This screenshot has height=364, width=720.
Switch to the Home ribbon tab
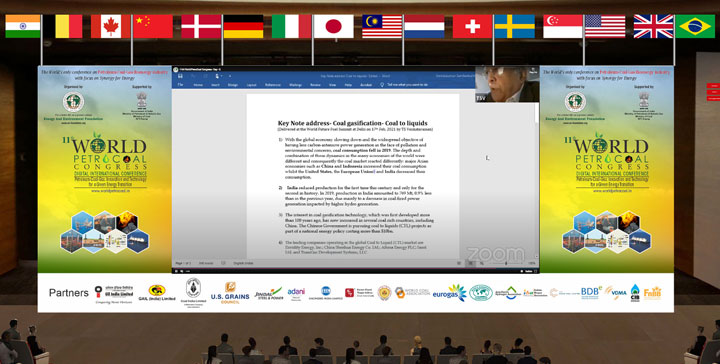coord(198,85)
